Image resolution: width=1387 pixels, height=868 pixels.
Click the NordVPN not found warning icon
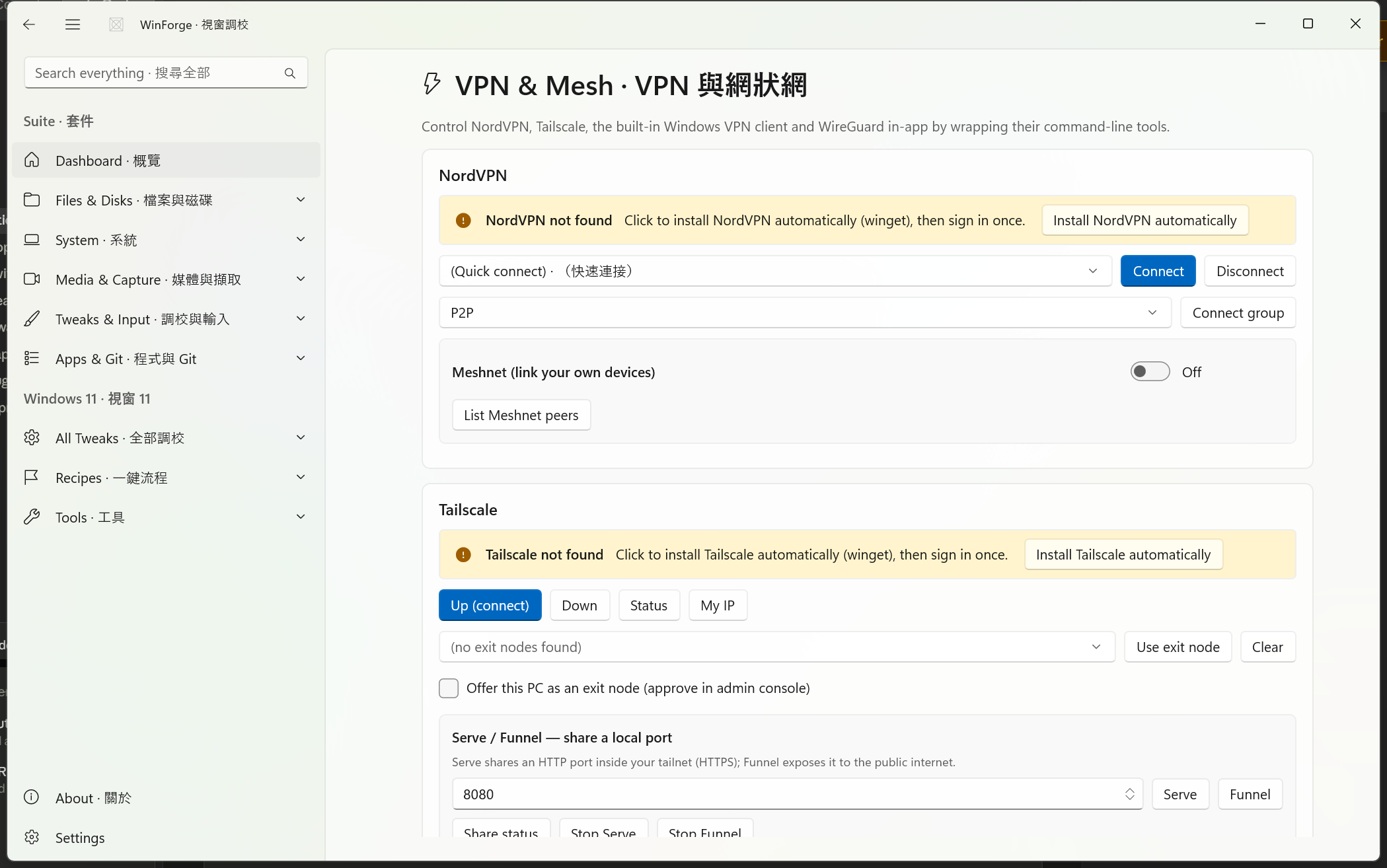click(x=463, y=221)
